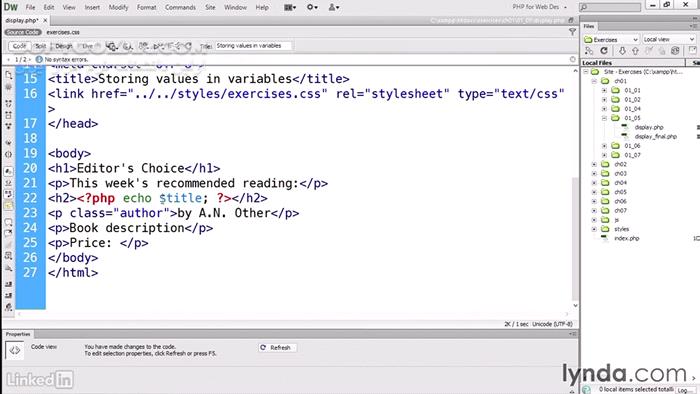The height and width of the screenshot is (394, 700).
Task: Click the Apply Comment icon in coding toolbar
Action: pyautogui.click(x=8, y=221)
